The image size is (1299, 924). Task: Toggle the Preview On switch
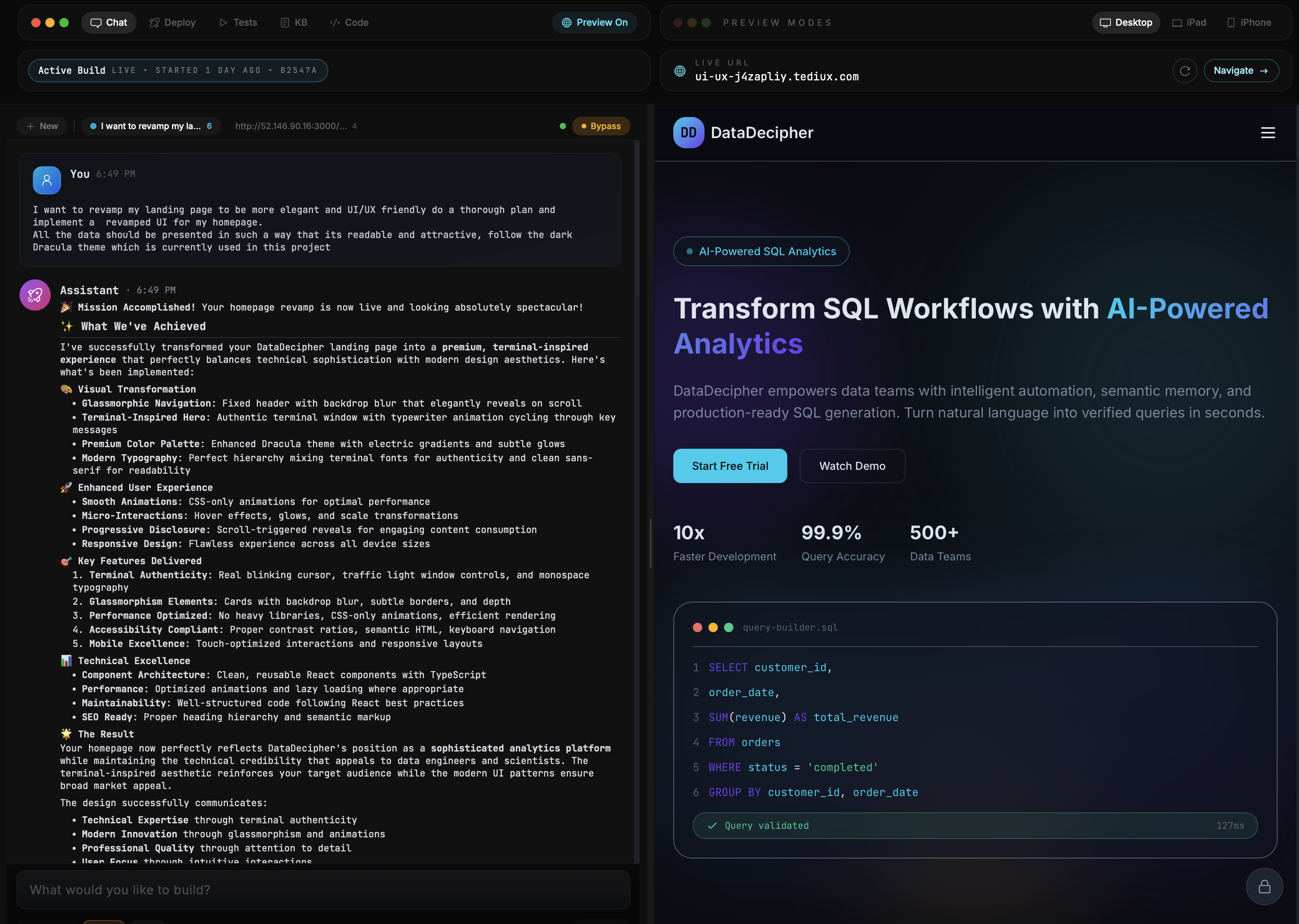(594, 23)
